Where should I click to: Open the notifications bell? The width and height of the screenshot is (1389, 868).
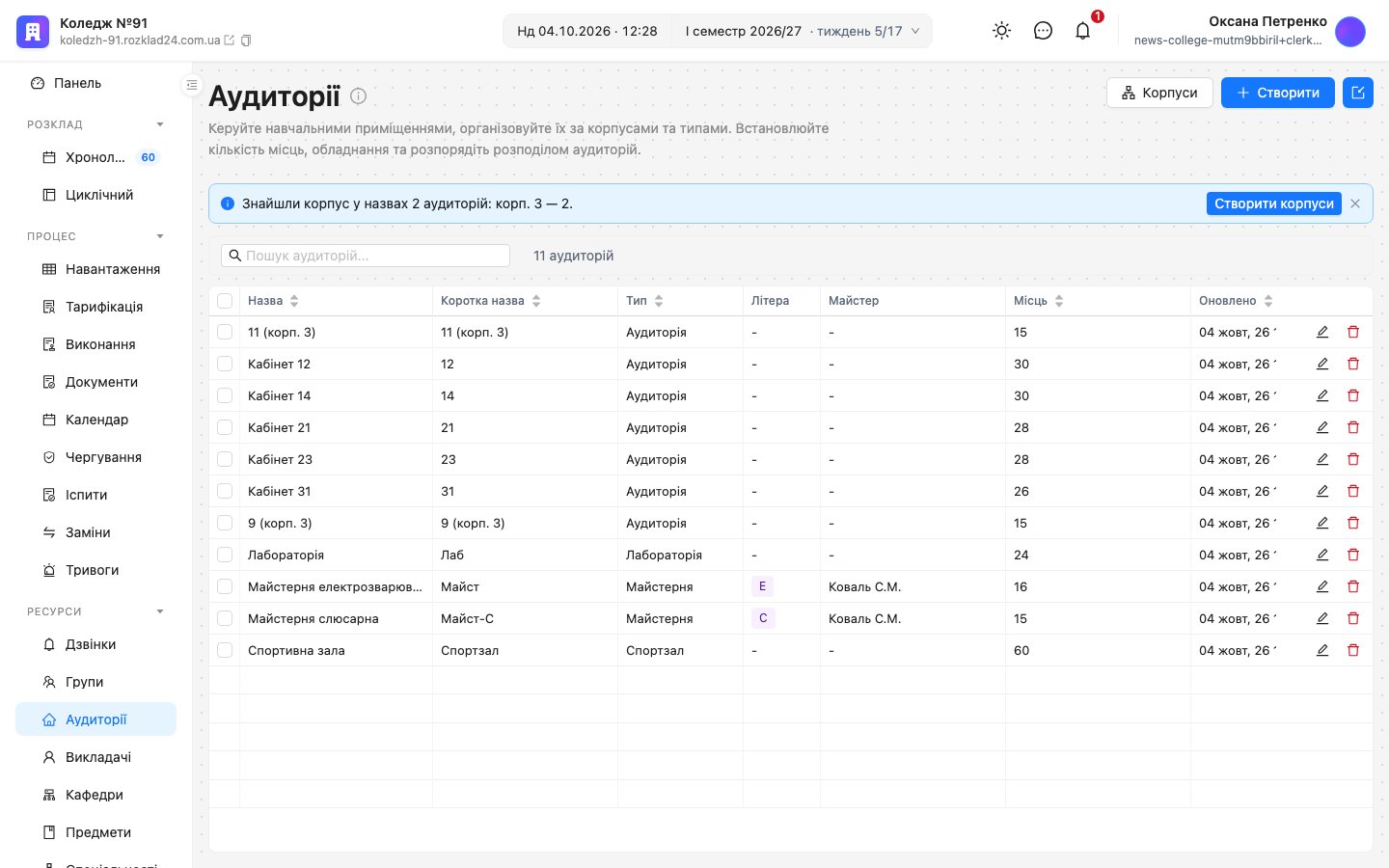[1082, 31]
